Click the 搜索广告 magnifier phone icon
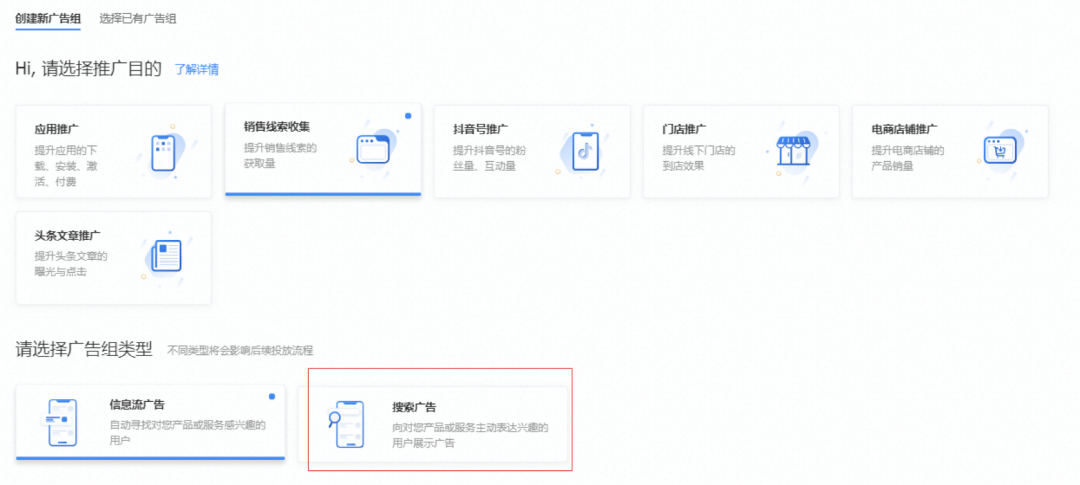Image resolution: width=1080 pixels, height=485 pixels. click(x=347, y=425)
